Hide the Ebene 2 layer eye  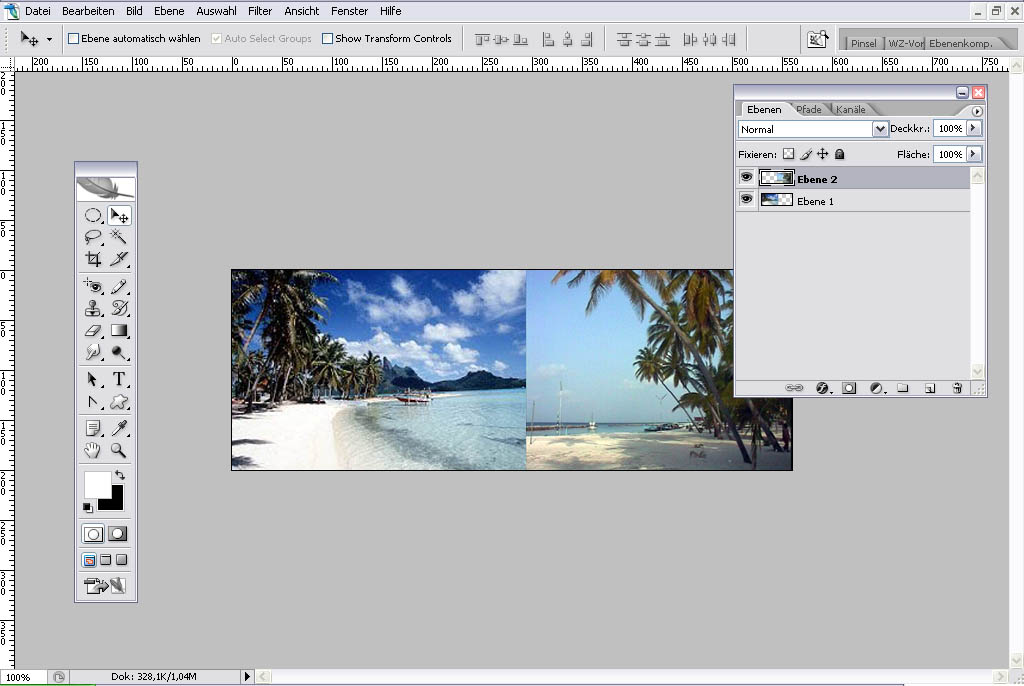746,178
